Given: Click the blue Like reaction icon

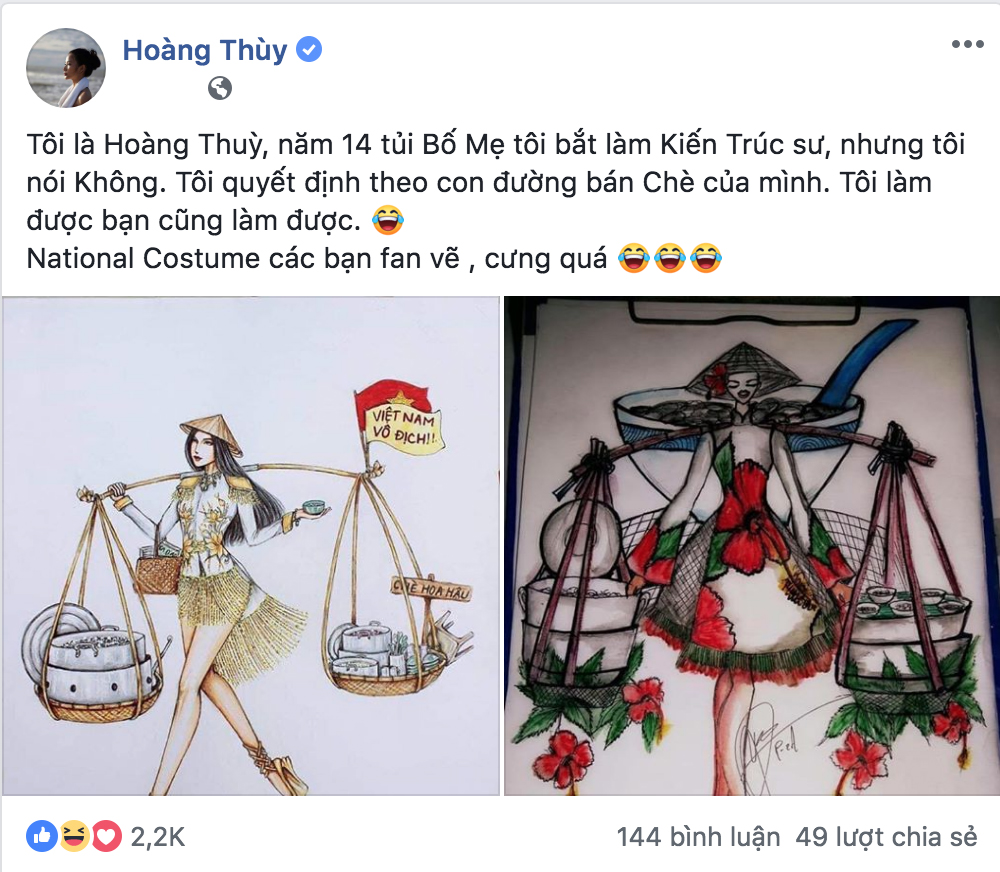Looking at the screenshot, I should [x=41, y=836].
